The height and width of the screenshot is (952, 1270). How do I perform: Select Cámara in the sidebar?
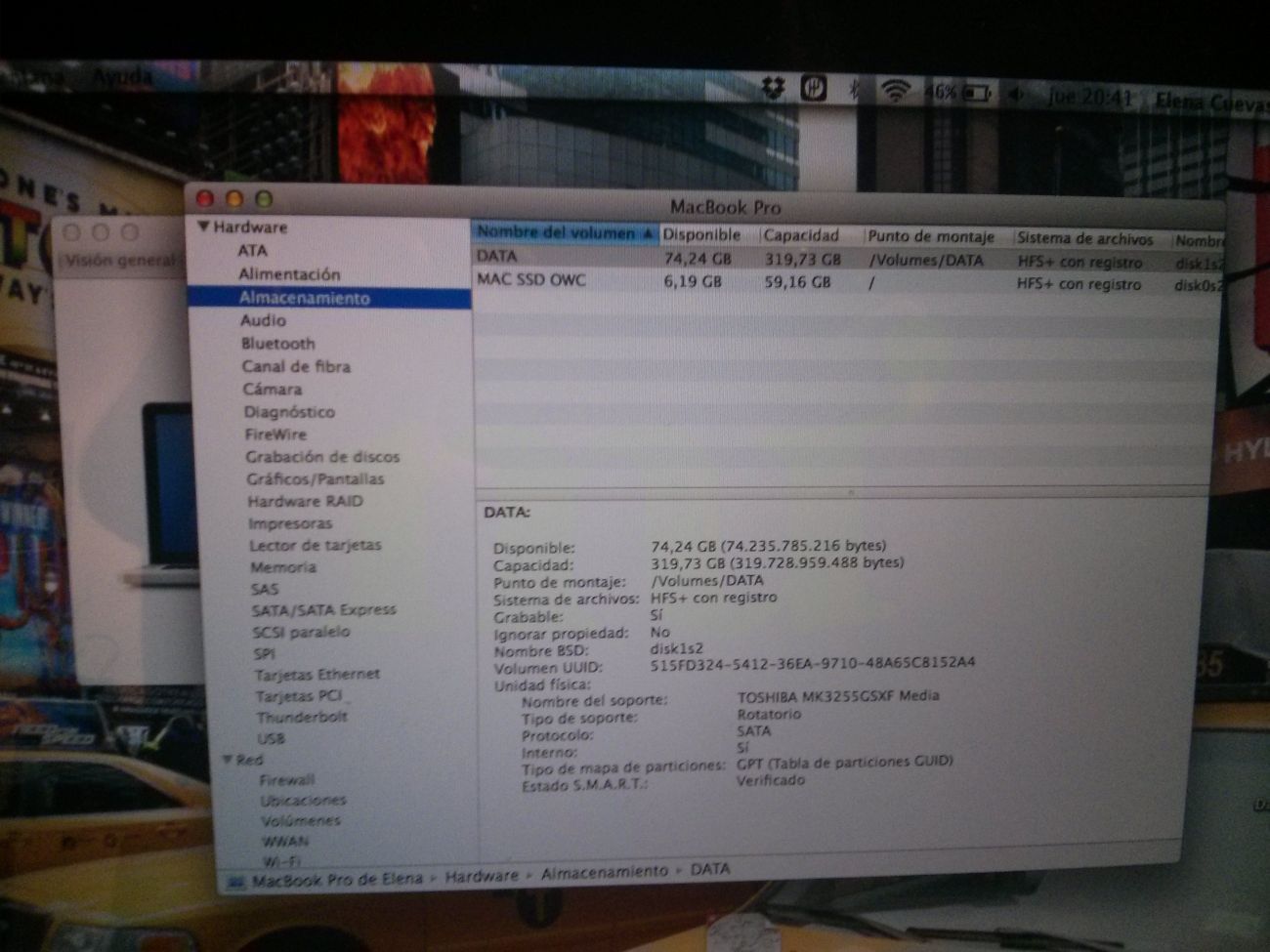click(273, 389)
